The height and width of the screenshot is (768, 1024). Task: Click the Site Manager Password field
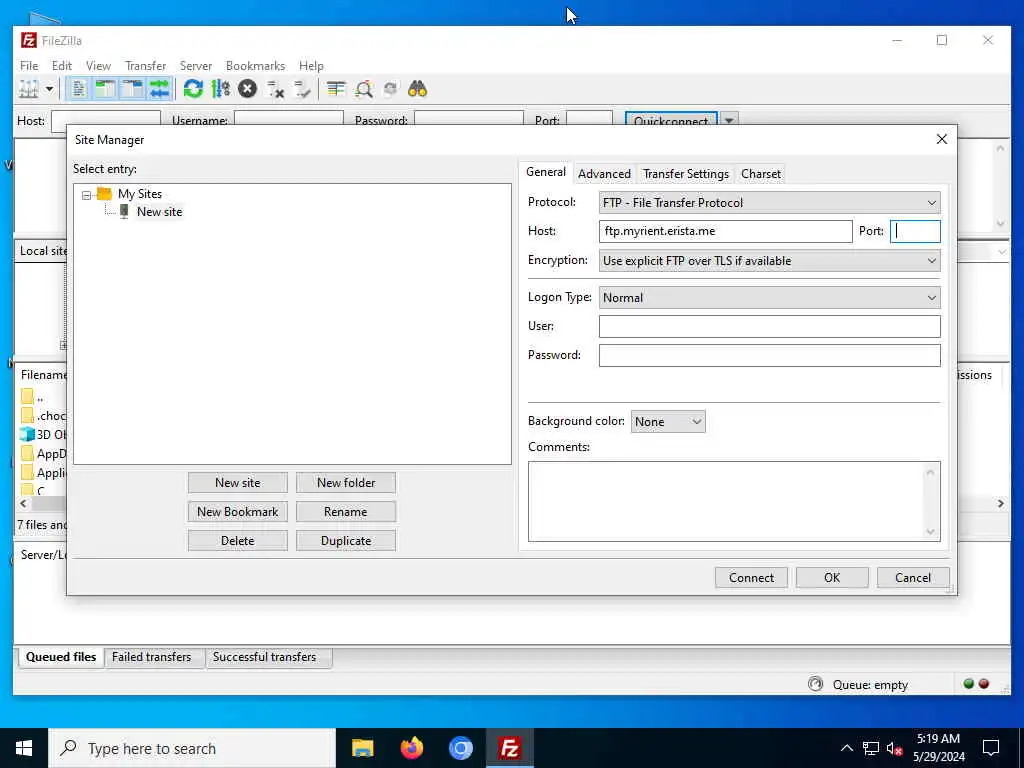tap(769, 355)
